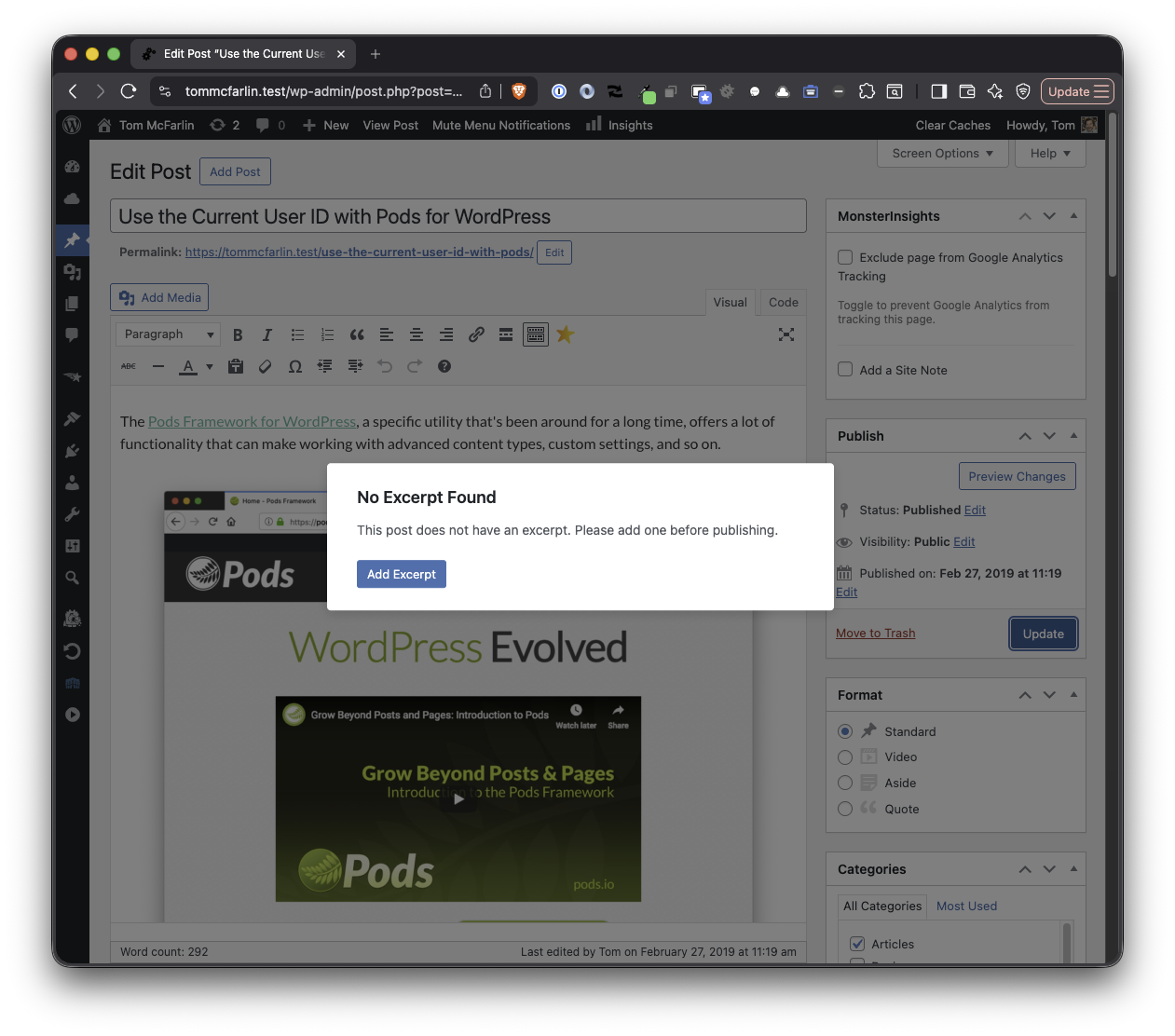The image size is (1175, 1036).
Task: Open the WordPress logo menu
Action: 72,125
